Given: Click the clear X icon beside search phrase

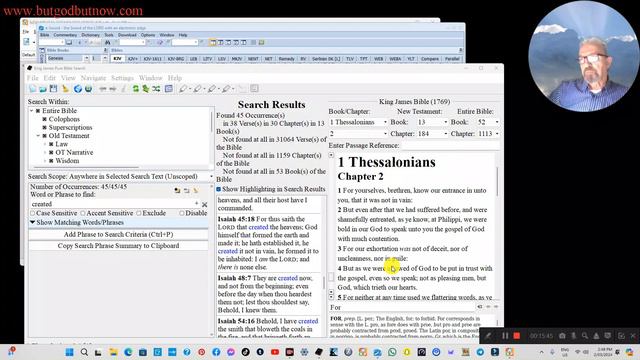Looking at the screenshot, I should [204, 204].
